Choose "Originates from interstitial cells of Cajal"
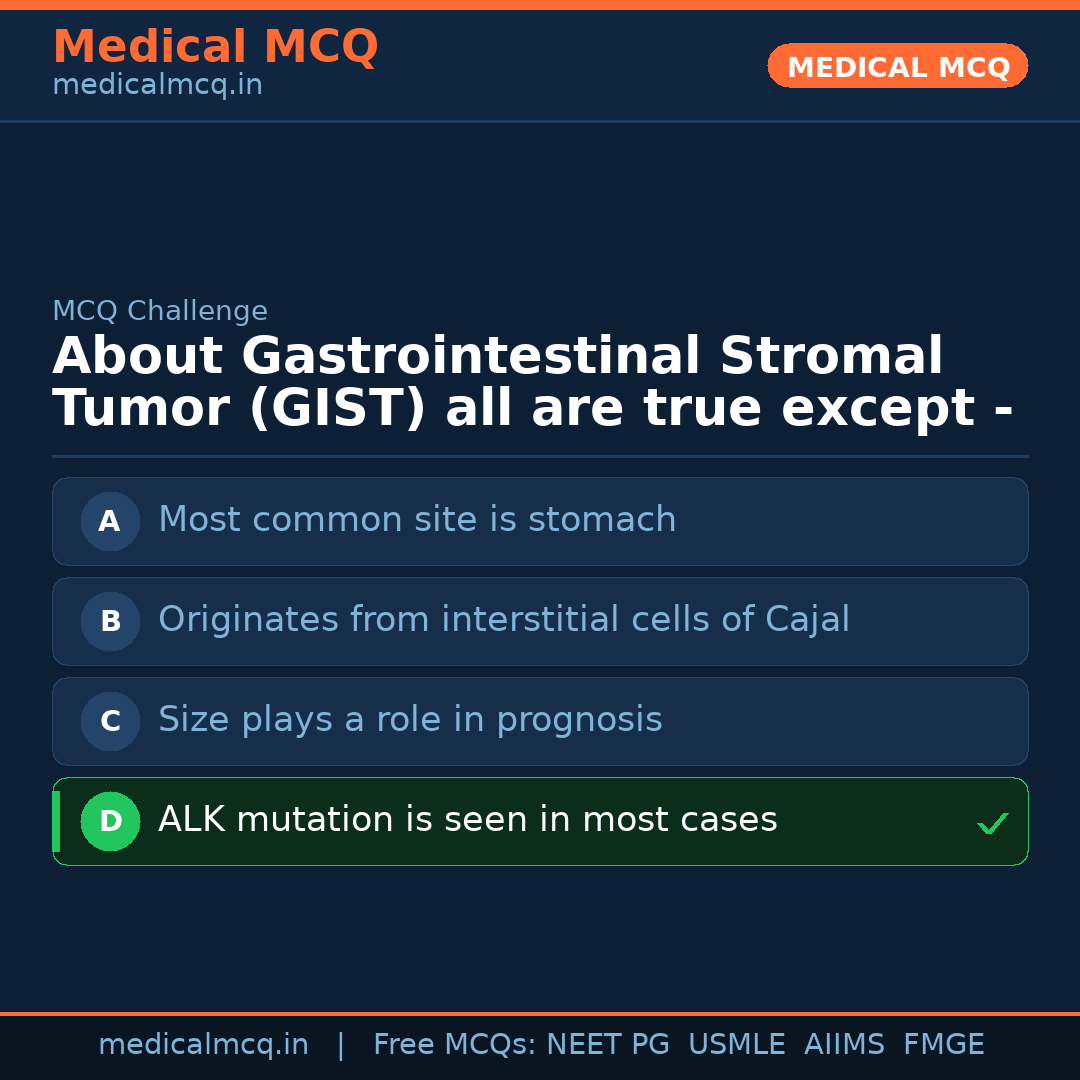 (504, 620)
